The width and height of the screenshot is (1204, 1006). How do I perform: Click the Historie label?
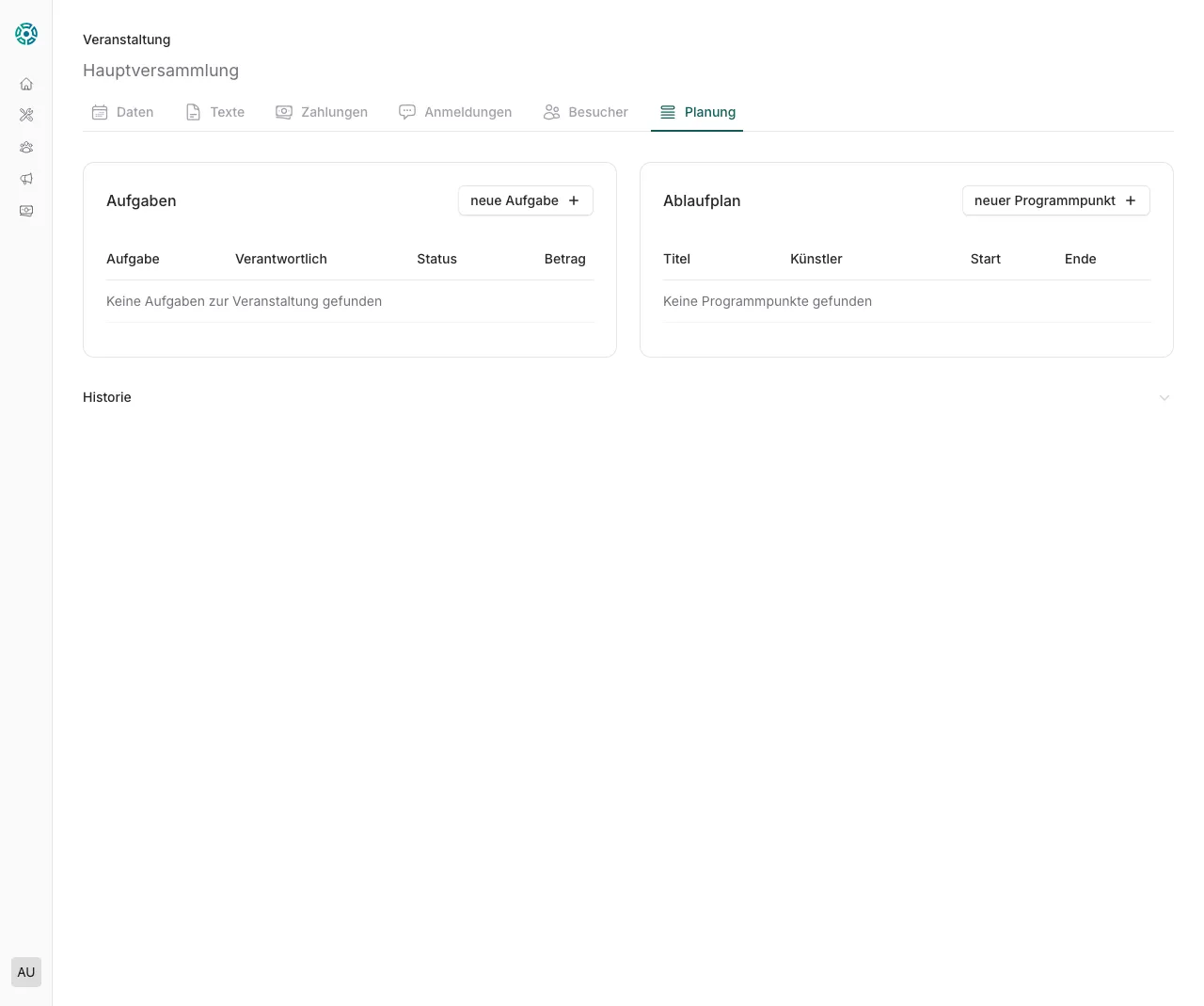tap(107, 397)
